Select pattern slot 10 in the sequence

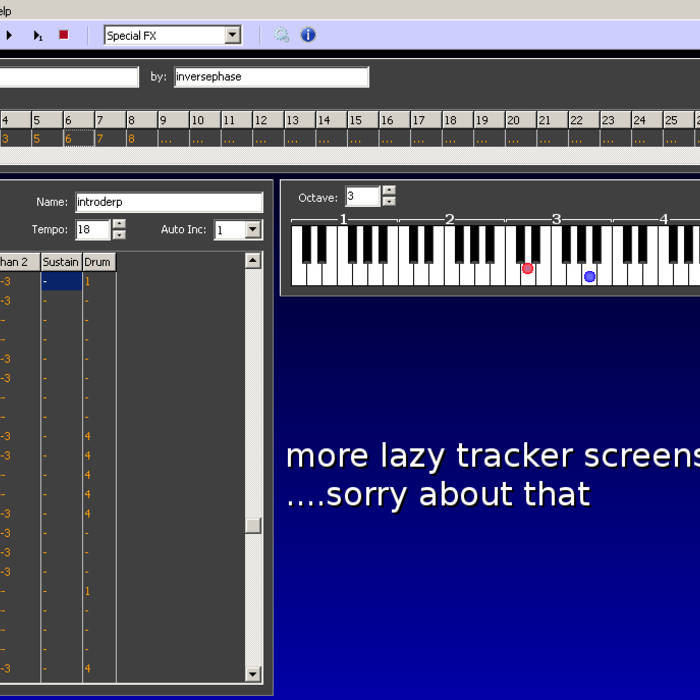point(198,139)
